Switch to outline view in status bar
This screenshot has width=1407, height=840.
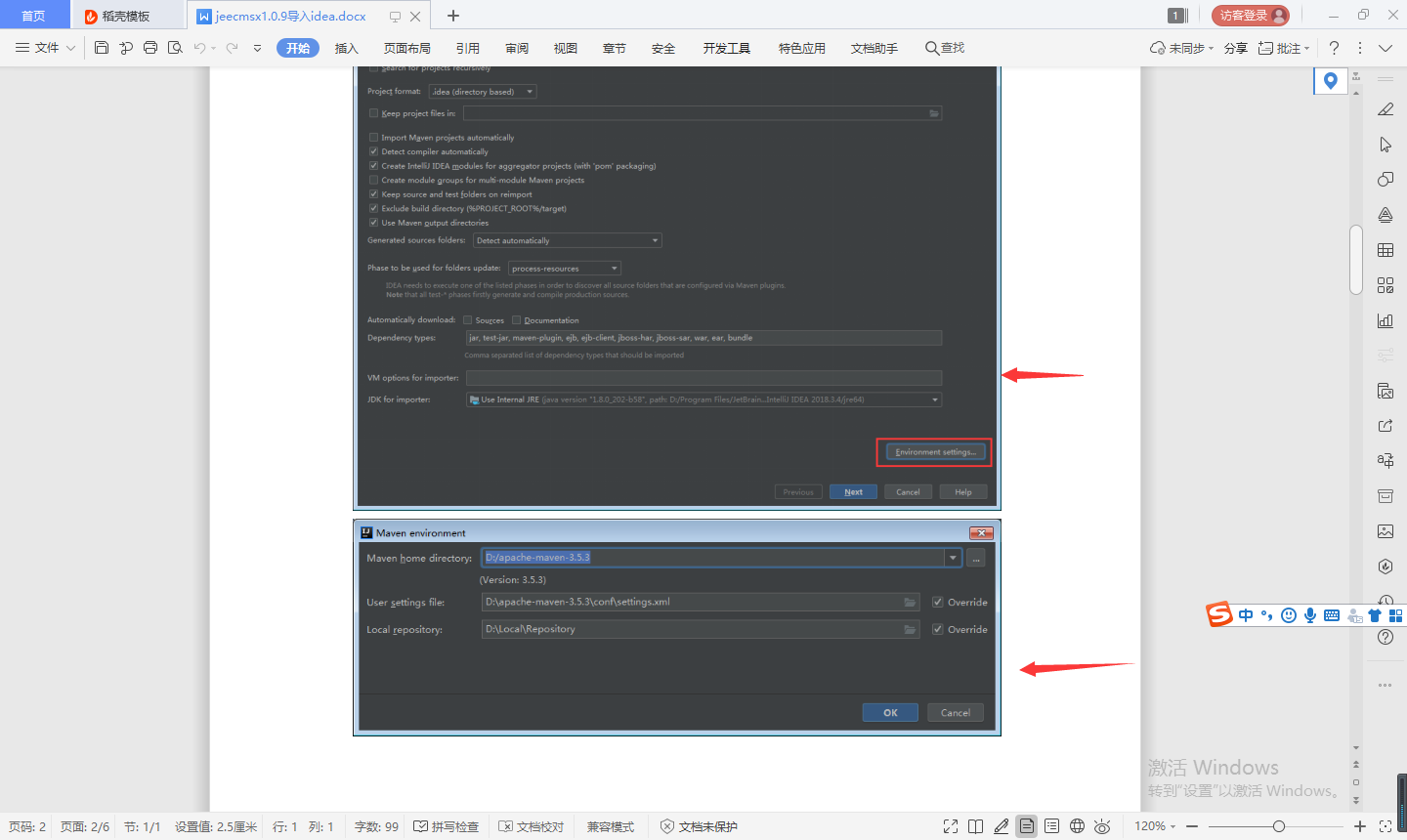click(x=1051, y=826)
